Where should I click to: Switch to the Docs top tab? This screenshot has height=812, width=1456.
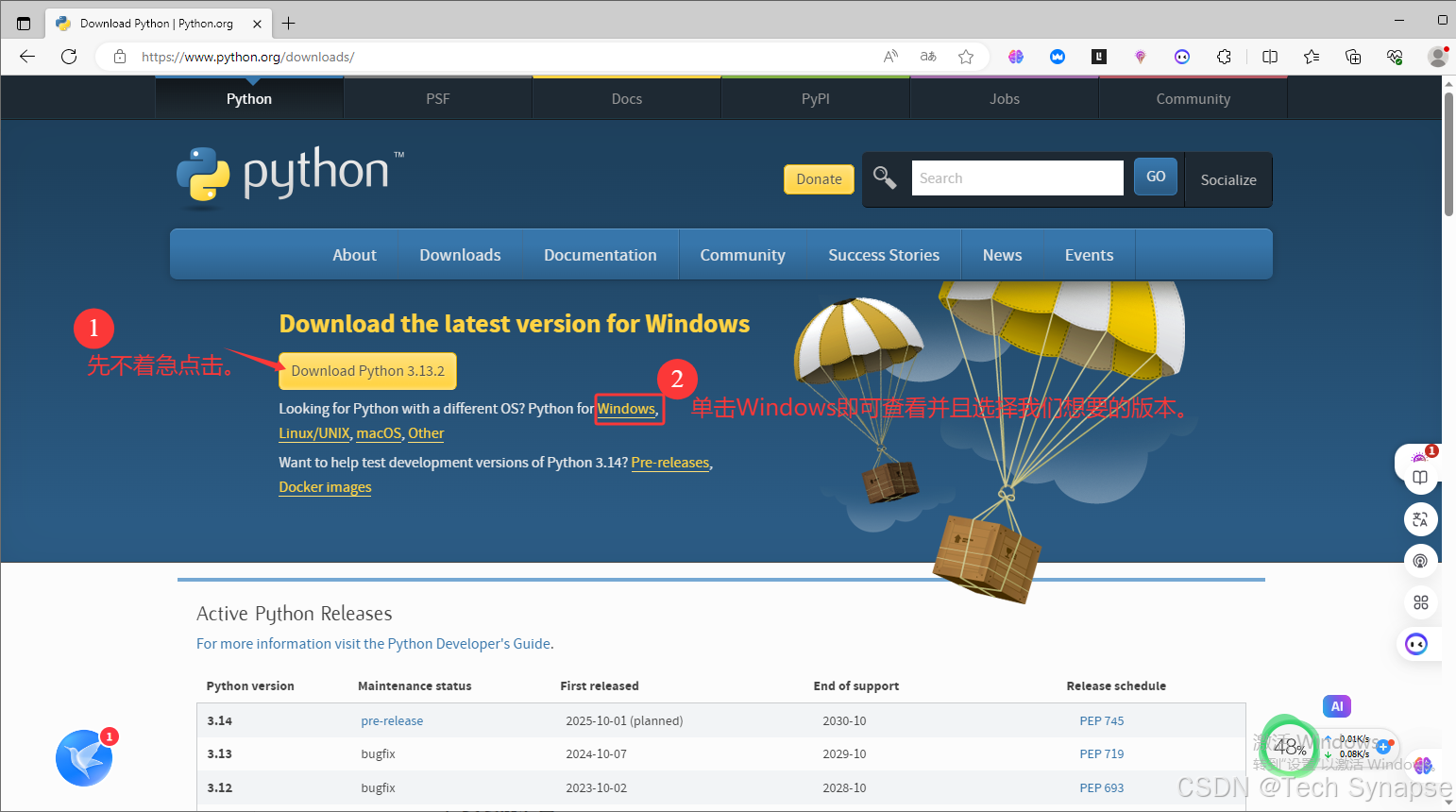click(x=627, y=98)
